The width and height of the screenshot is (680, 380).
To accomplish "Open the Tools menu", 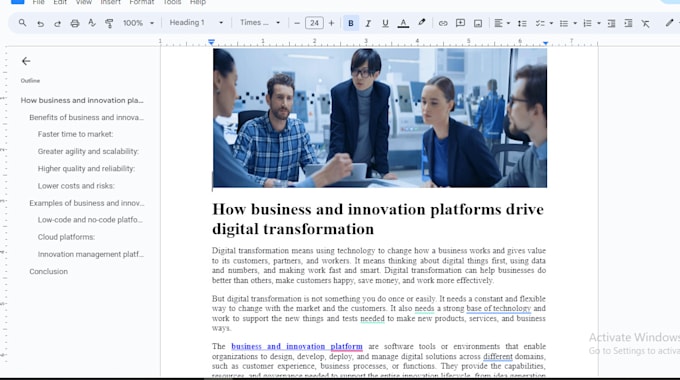I will point(172,2).
